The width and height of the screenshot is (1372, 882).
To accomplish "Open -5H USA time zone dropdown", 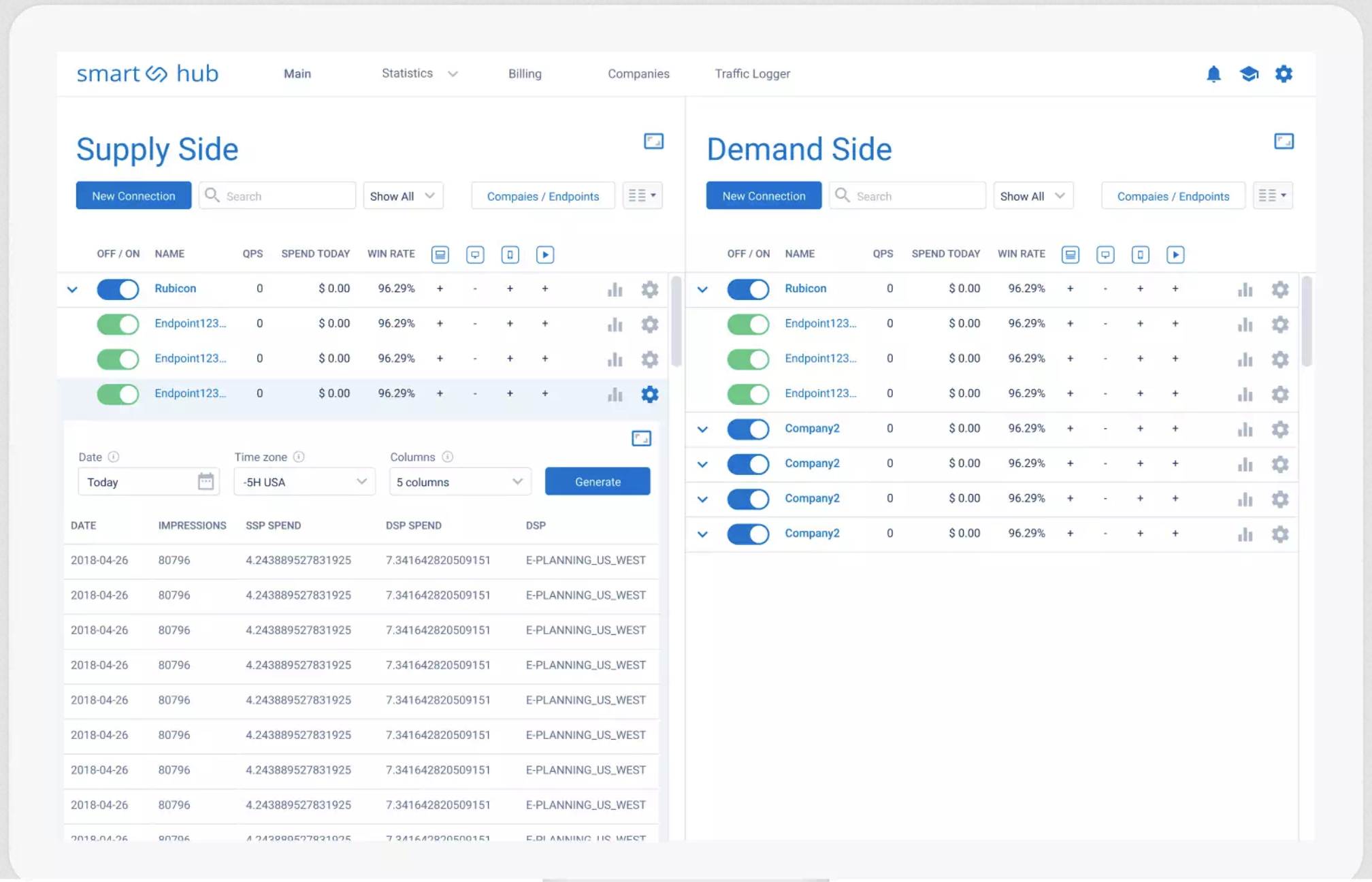I will [x=304, y=482].
